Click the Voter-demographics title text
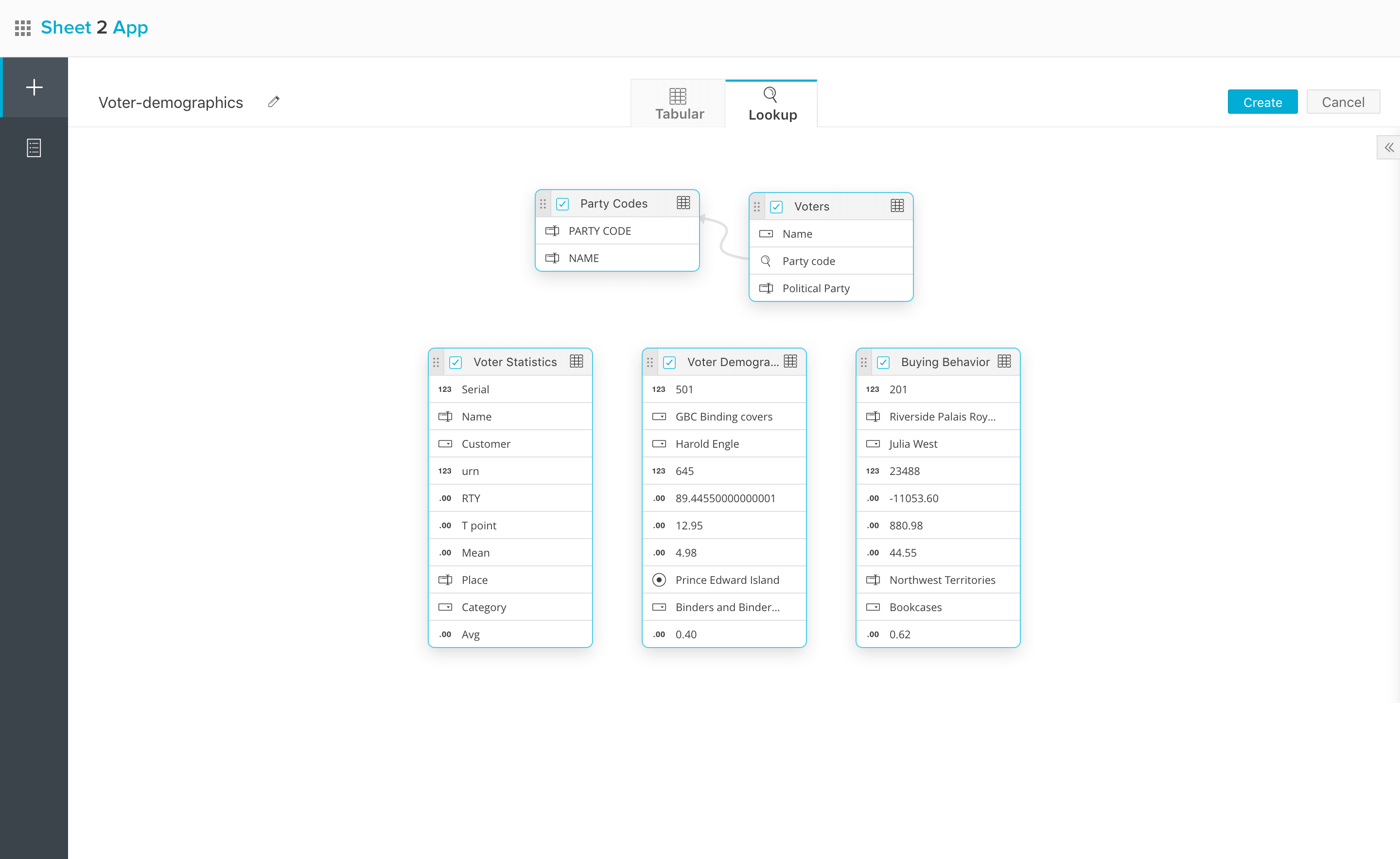 171,102
